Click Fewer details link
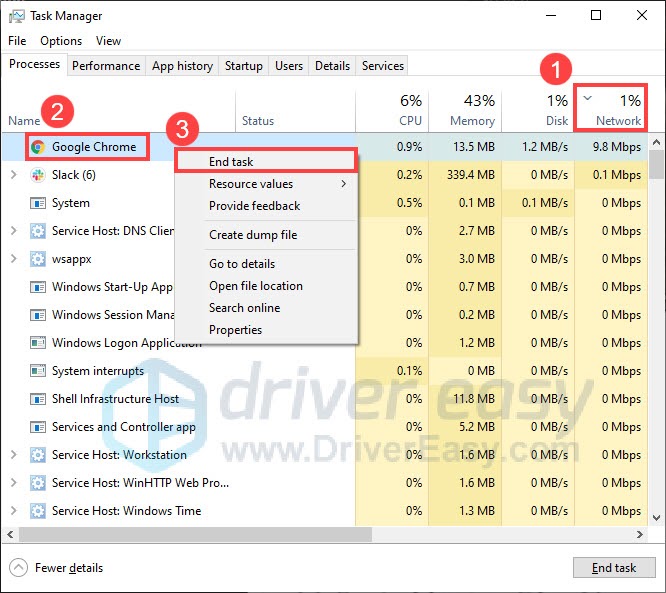This screenshot has width=666, height=593. [x=69, y=568]
